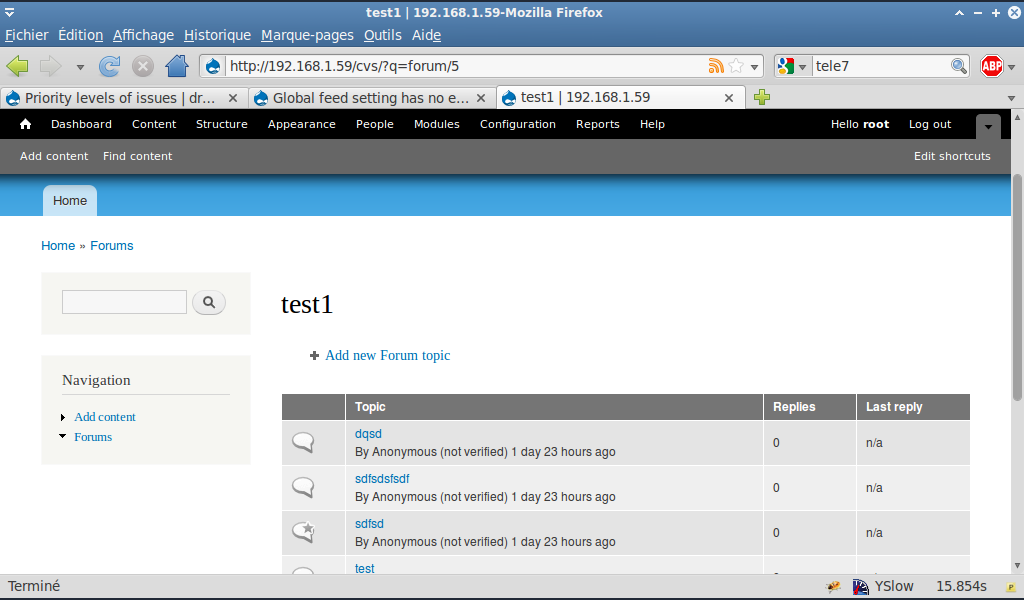Viewport: 1024px width, 600px height.
Task: Submit search with the magnifier button
Action: tap(209, 302)
